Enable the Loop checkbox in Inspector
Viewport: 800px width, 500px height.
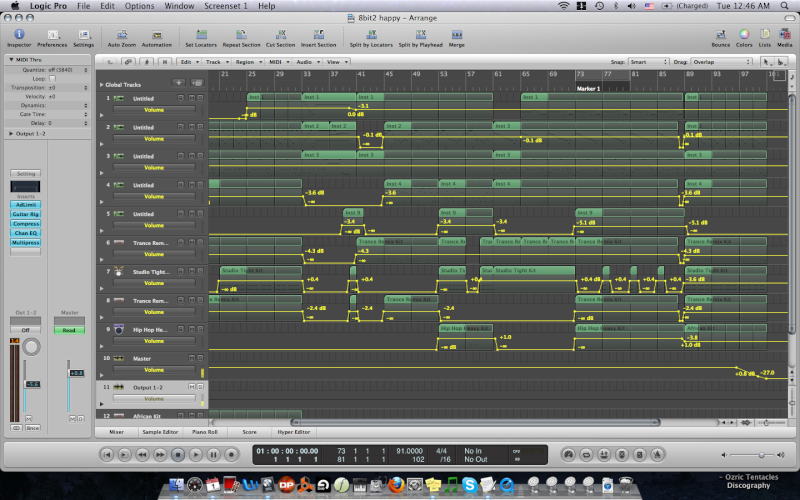click(x=52, y=79)
